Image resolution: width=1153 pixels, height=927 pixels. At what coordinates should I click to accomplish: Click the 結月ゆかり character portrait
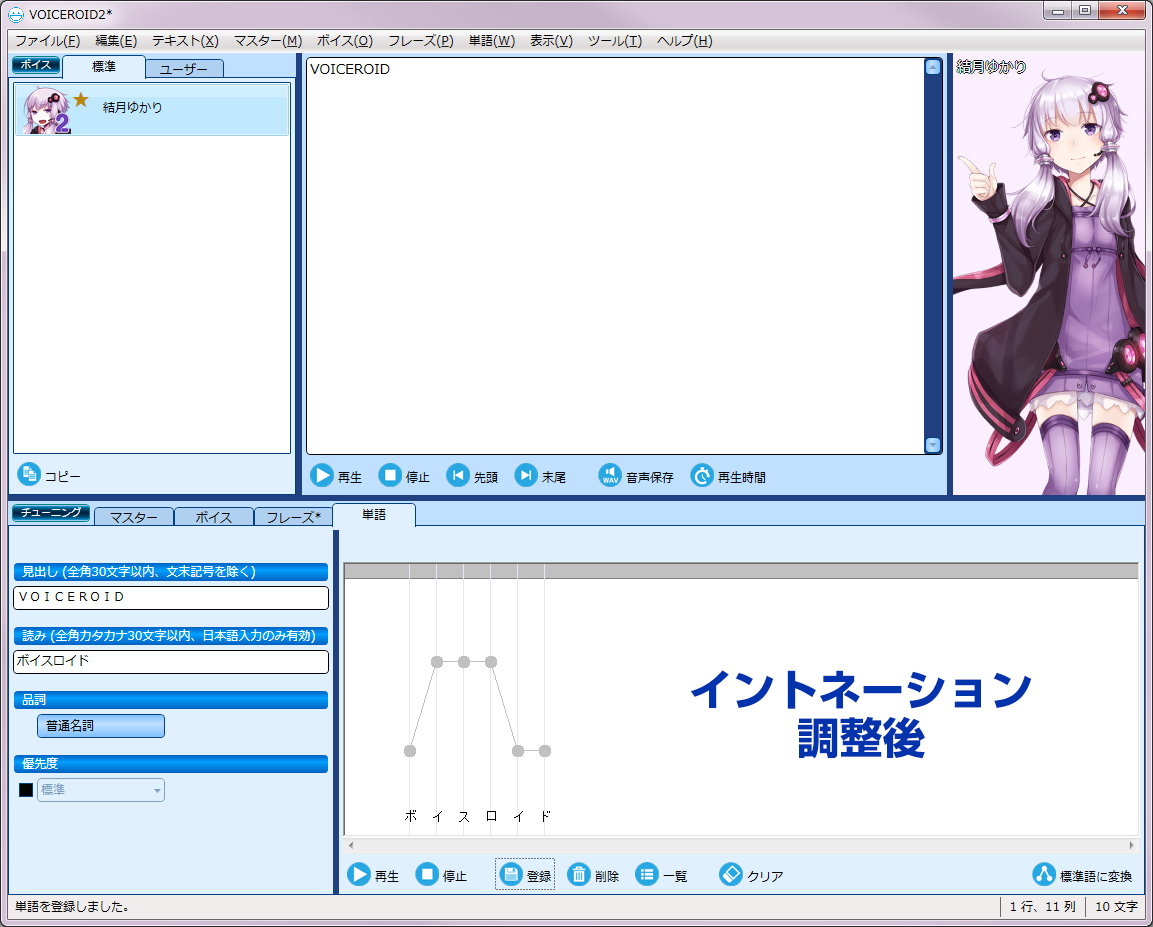coord(1049,273)
